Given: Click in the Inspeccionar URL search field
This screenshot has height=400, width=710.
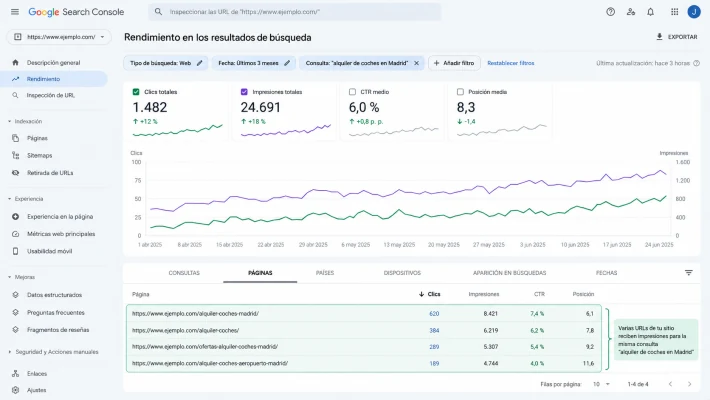Looking at the screenshot, I should (294, 12).
